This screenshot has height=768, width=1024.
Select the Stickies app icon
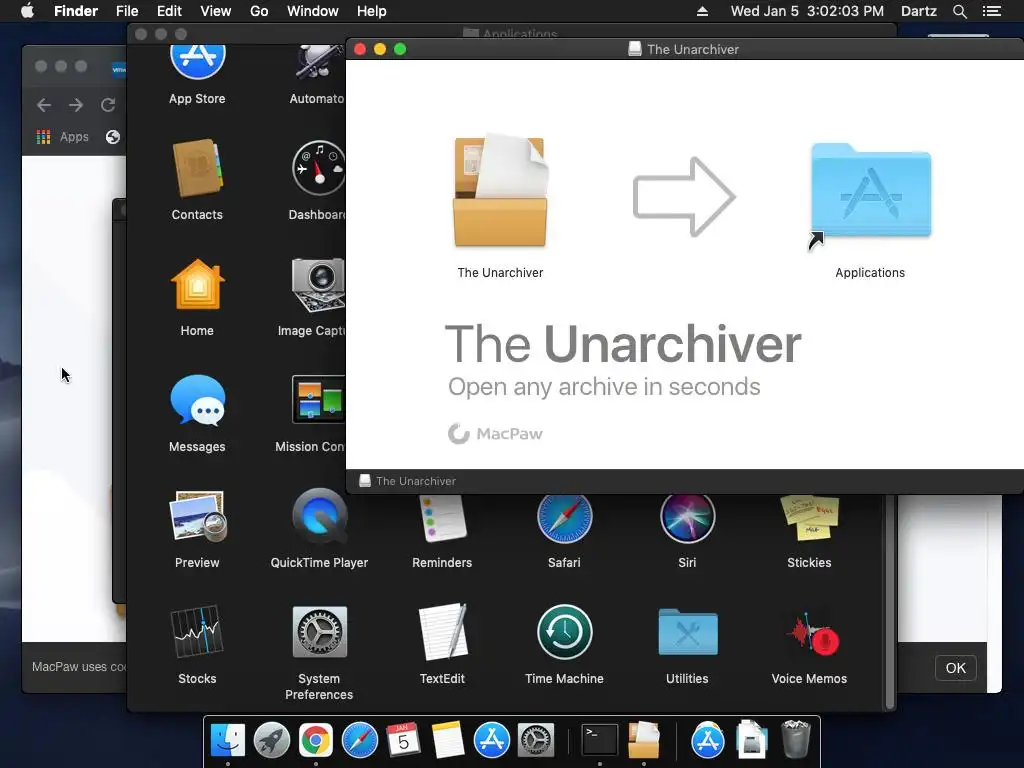810,519
